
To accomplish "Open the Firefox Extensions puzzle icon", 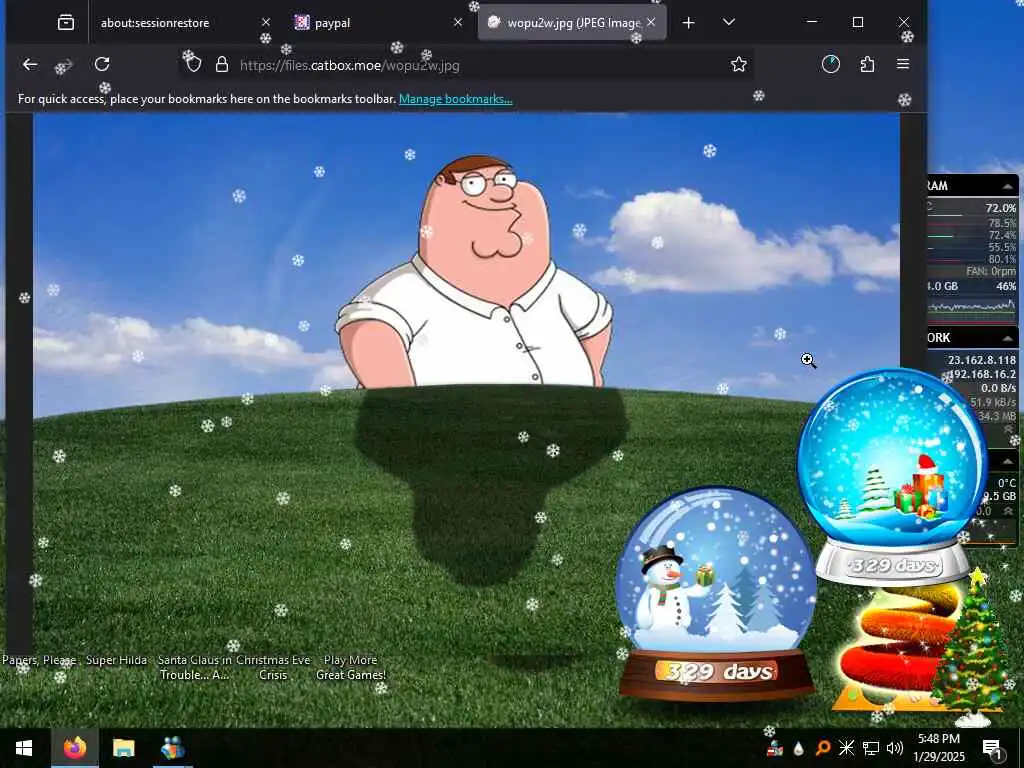I will tap(867, 64).
